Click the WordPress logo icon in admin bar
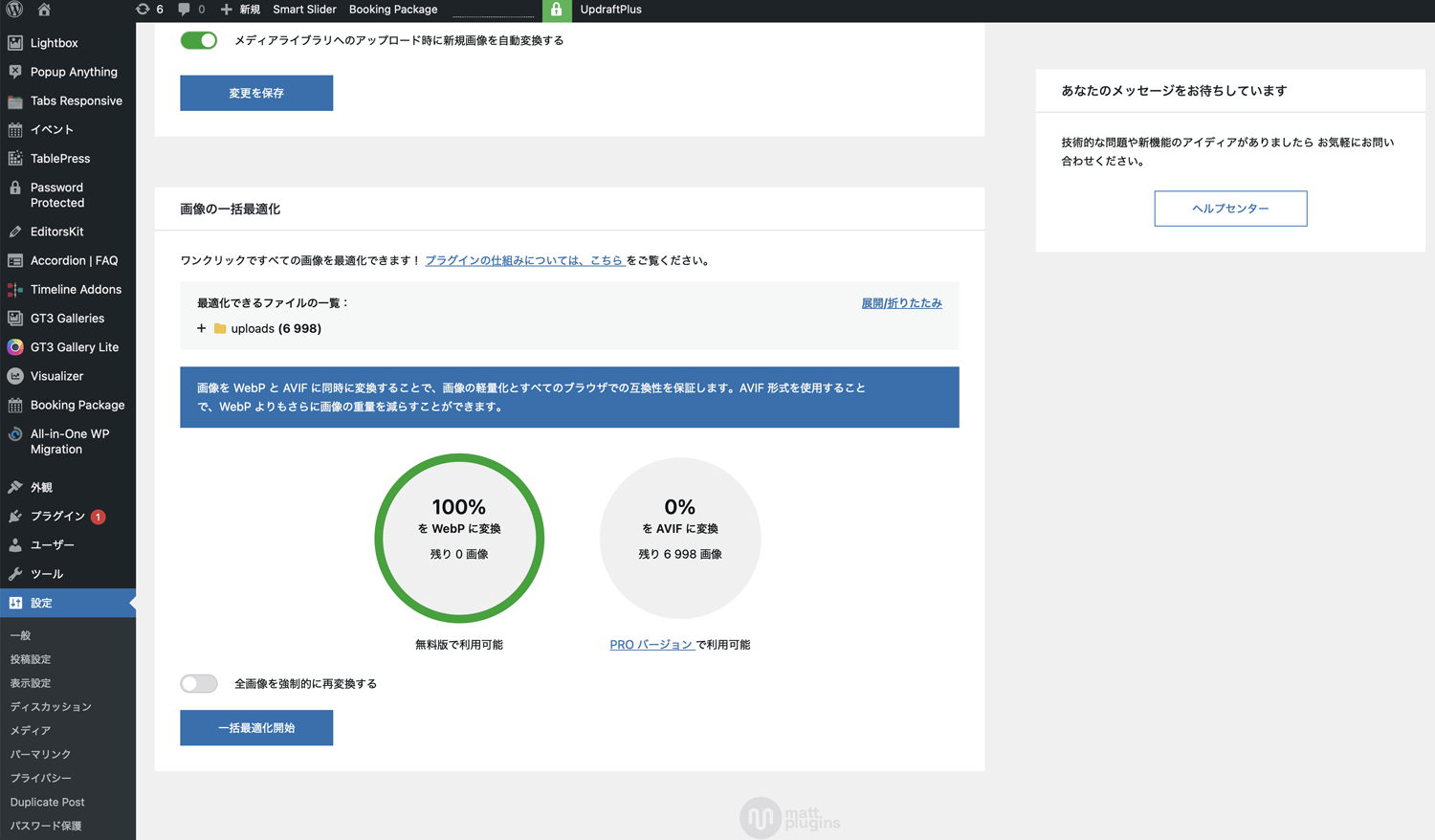This screenshot has width=1435, height=840. [x=14, y=10]
